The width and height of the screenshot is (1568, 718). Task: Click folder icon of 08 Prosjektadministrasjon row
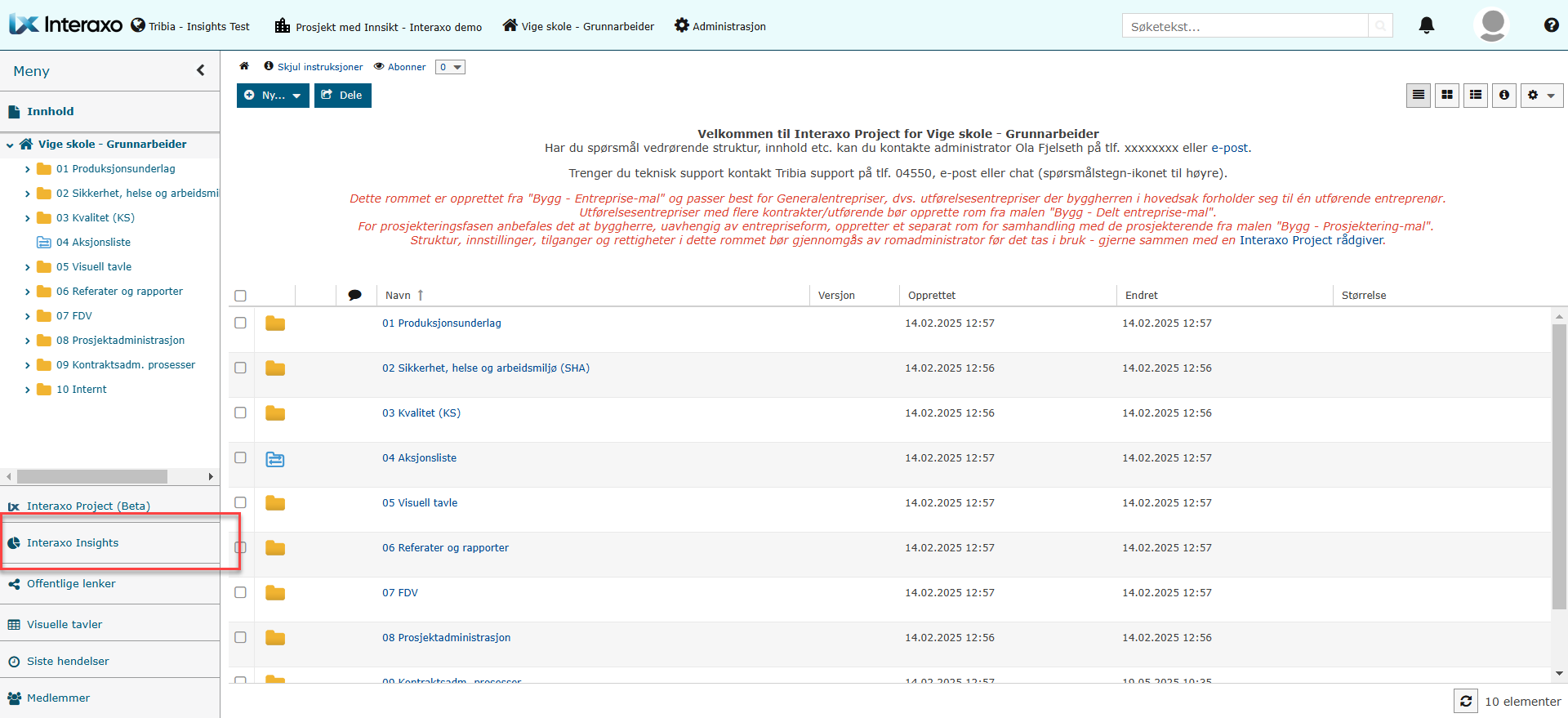pyautogui.click(x=275, y=638)
